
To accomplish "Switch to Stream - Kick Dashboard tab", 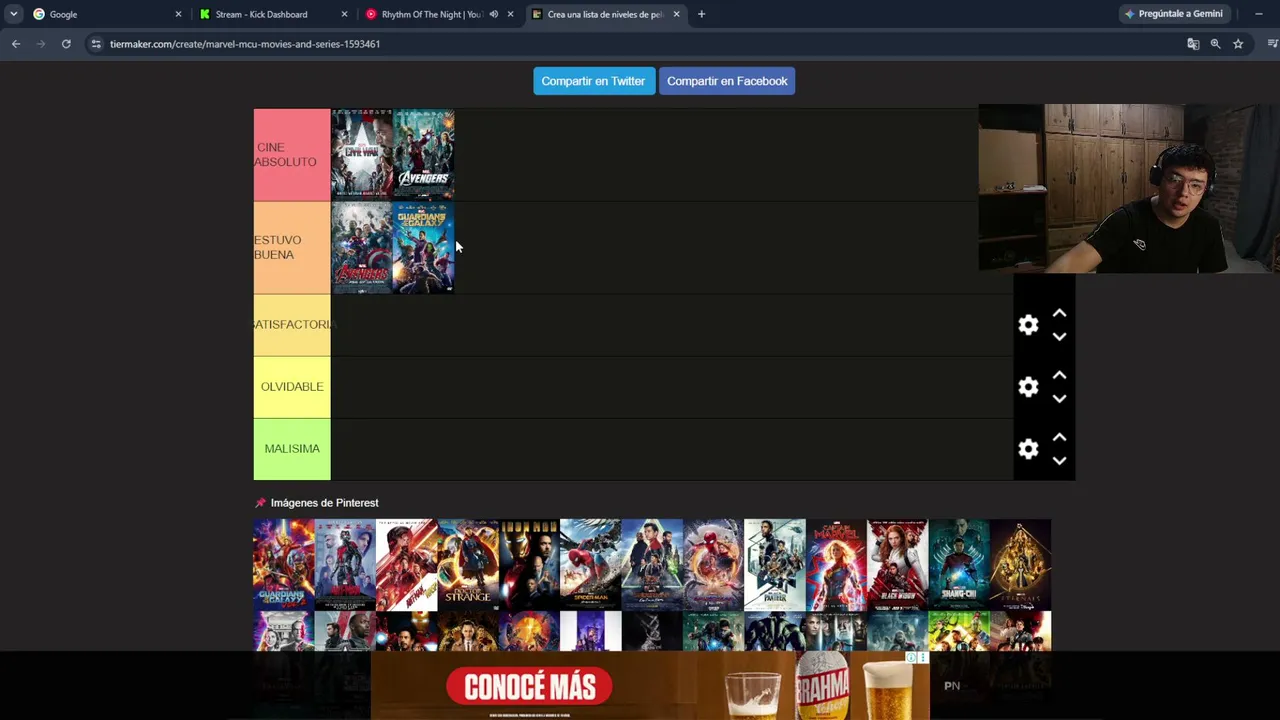I will click(273, 14).
